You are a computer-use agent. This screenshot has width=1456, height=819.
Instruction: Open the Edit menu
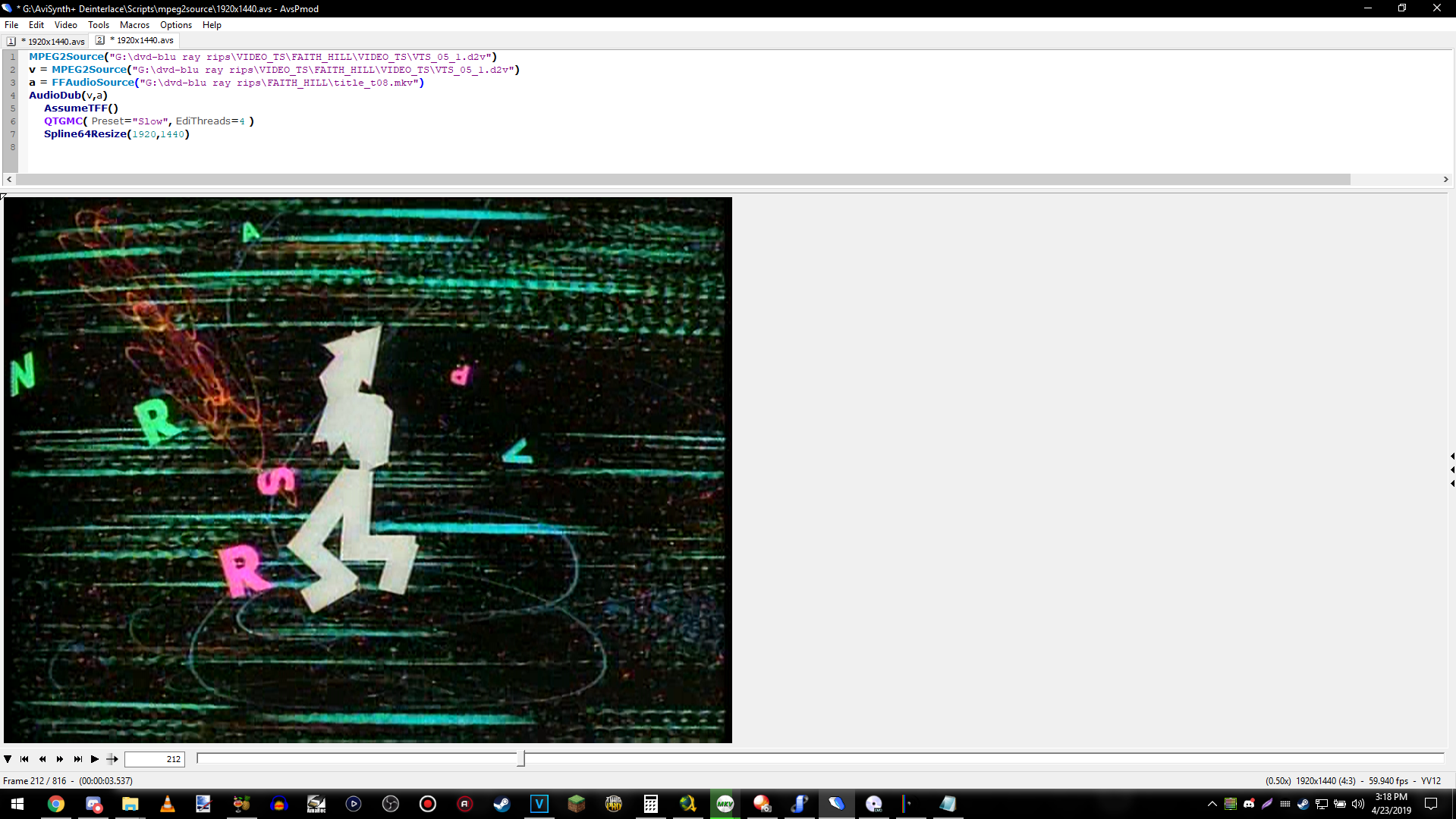pyautogui.click(x=36, y=25)
